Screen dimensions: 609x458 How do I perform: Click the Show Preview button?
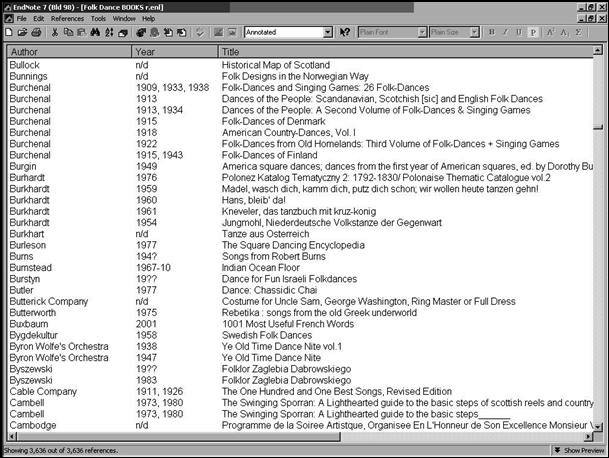click(579, 450)
